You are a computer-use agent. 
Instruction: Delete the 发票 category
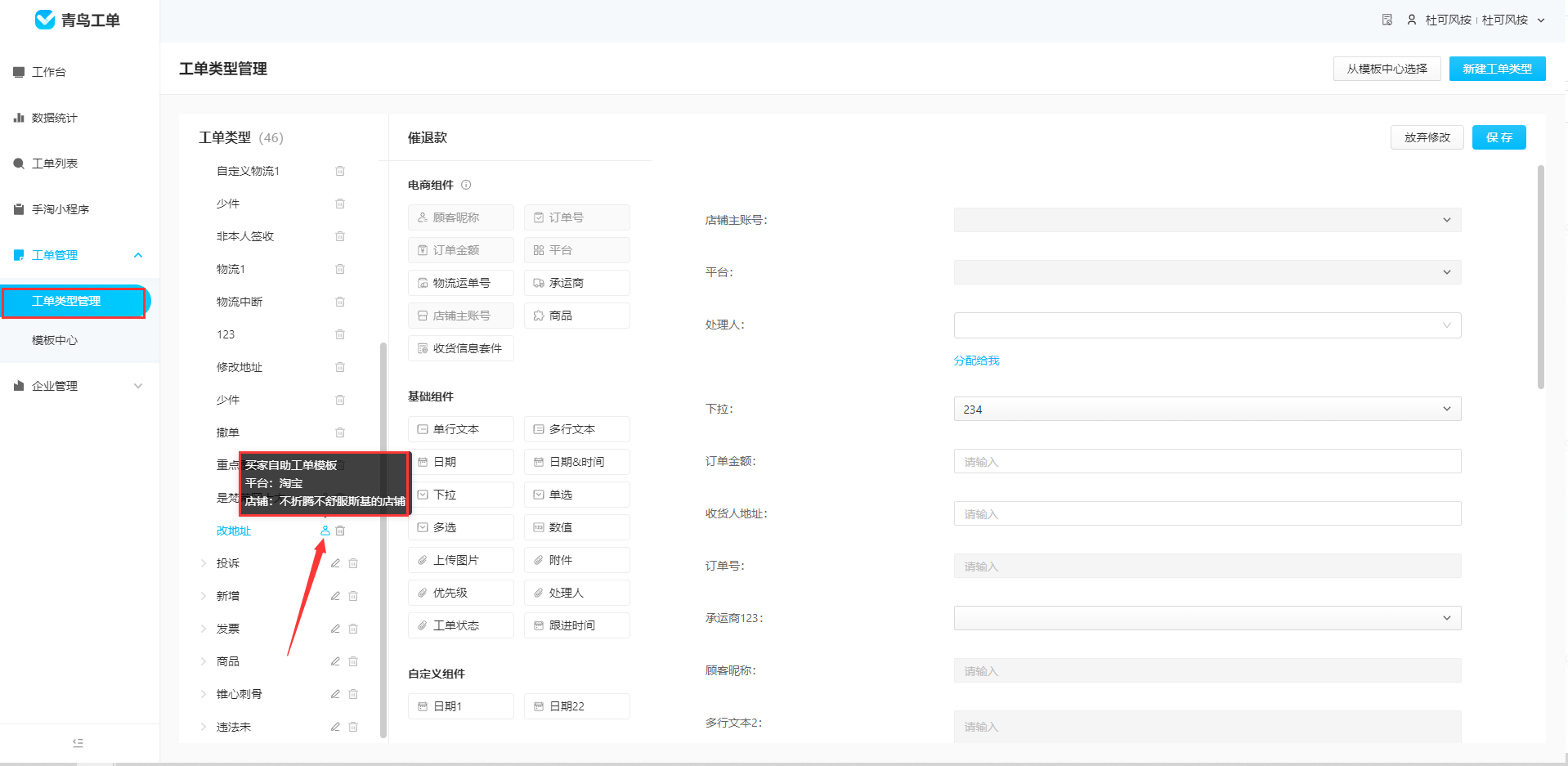tap(353, 629)
